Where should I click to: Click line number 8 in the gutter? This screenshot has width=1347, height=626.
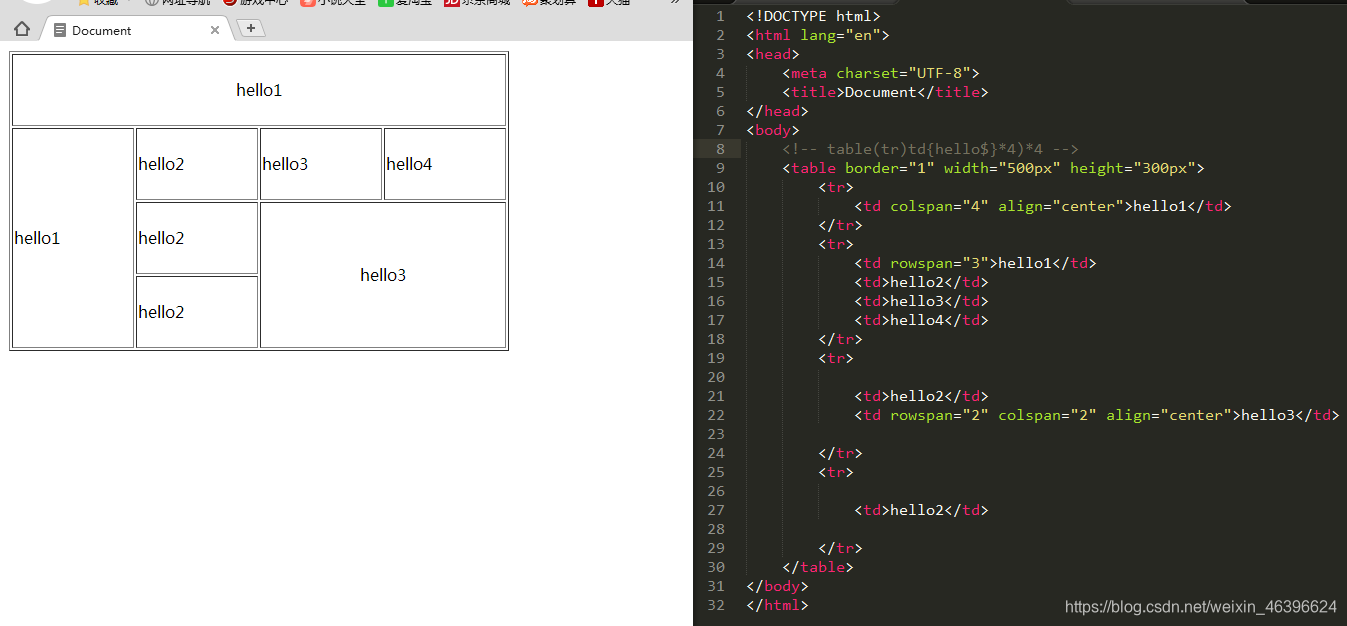point(720,149)
